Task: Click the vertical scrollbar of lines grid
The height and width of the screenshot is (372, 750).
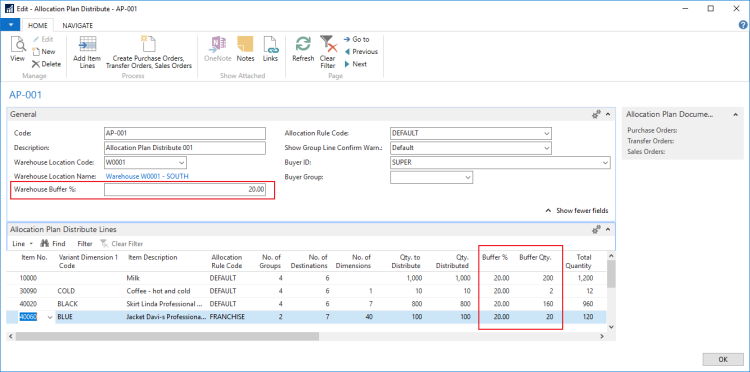Action: pyautogui.click(x=611, y=274)
